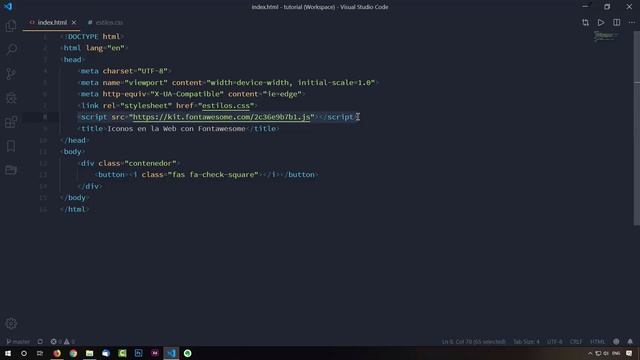640x360 pixels.
Task: Change the UTF-8 file encoding
Action: [554, 342]
